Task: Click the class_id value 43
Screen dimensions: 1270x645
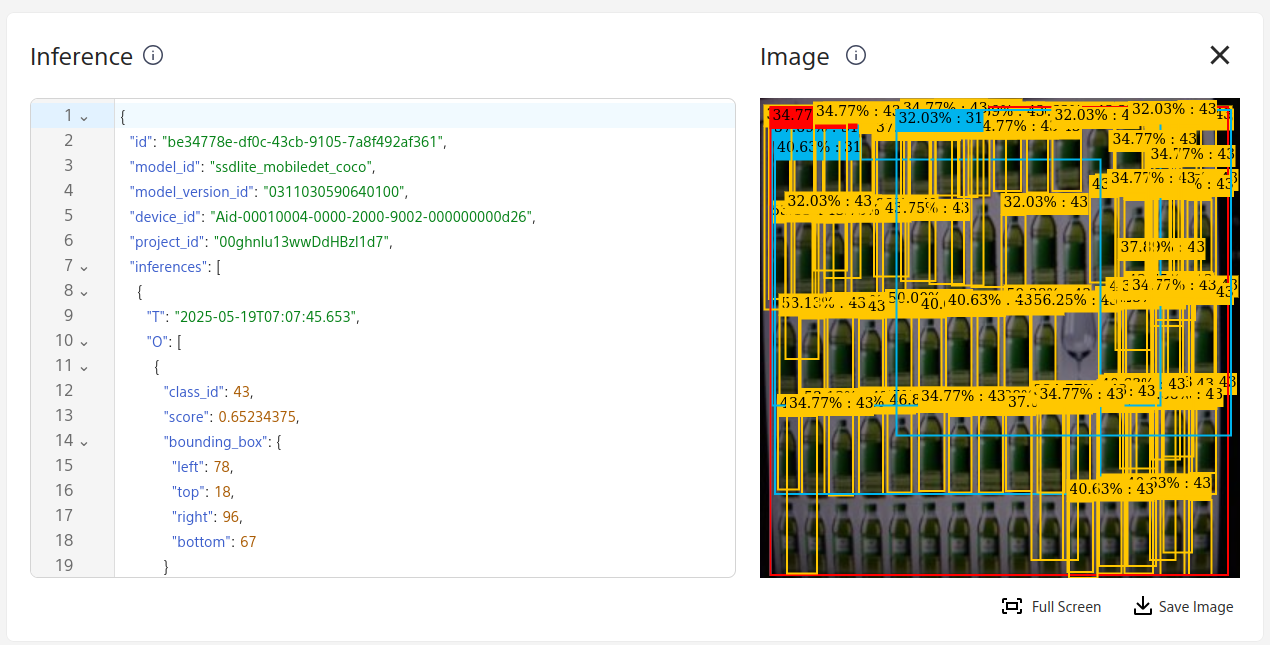Action: point(241,391)
